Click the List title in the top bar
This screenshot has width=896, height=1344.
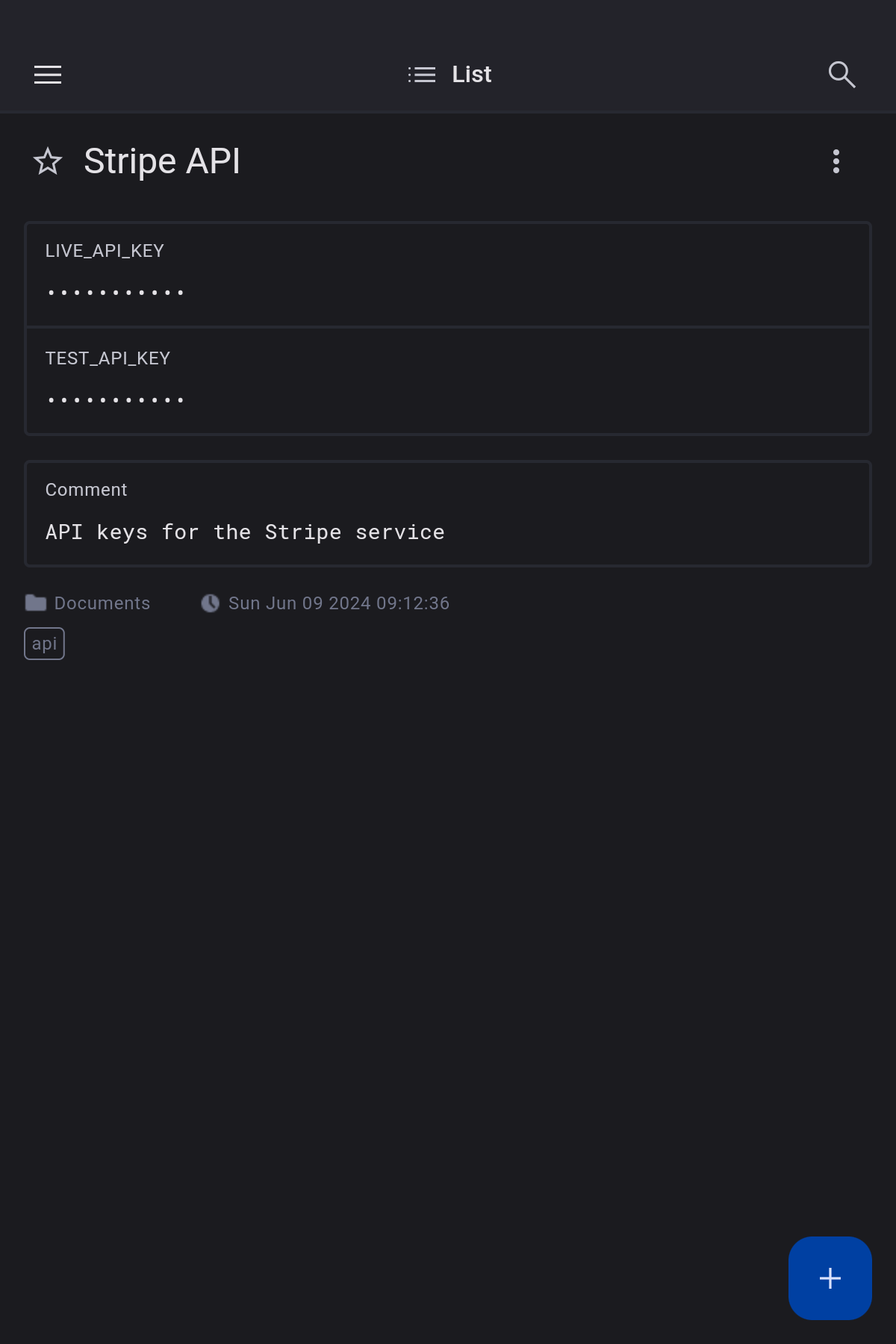coord(471,75)
